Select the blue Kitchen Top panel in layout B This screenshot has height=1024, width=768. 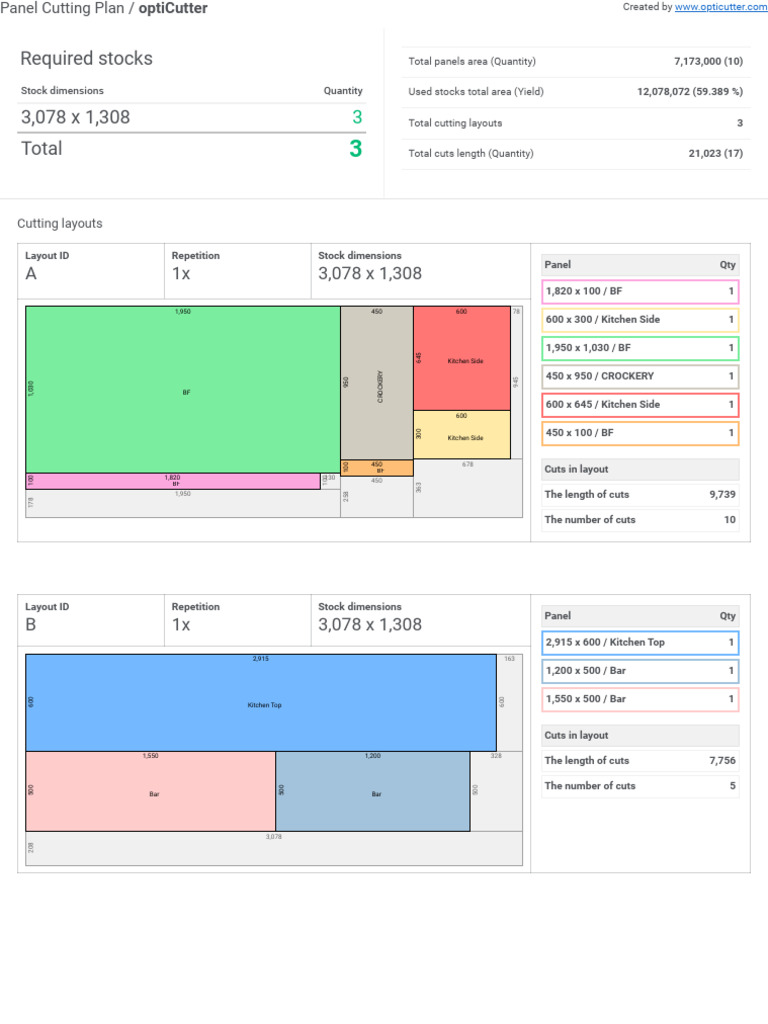(x=261, y=703)
